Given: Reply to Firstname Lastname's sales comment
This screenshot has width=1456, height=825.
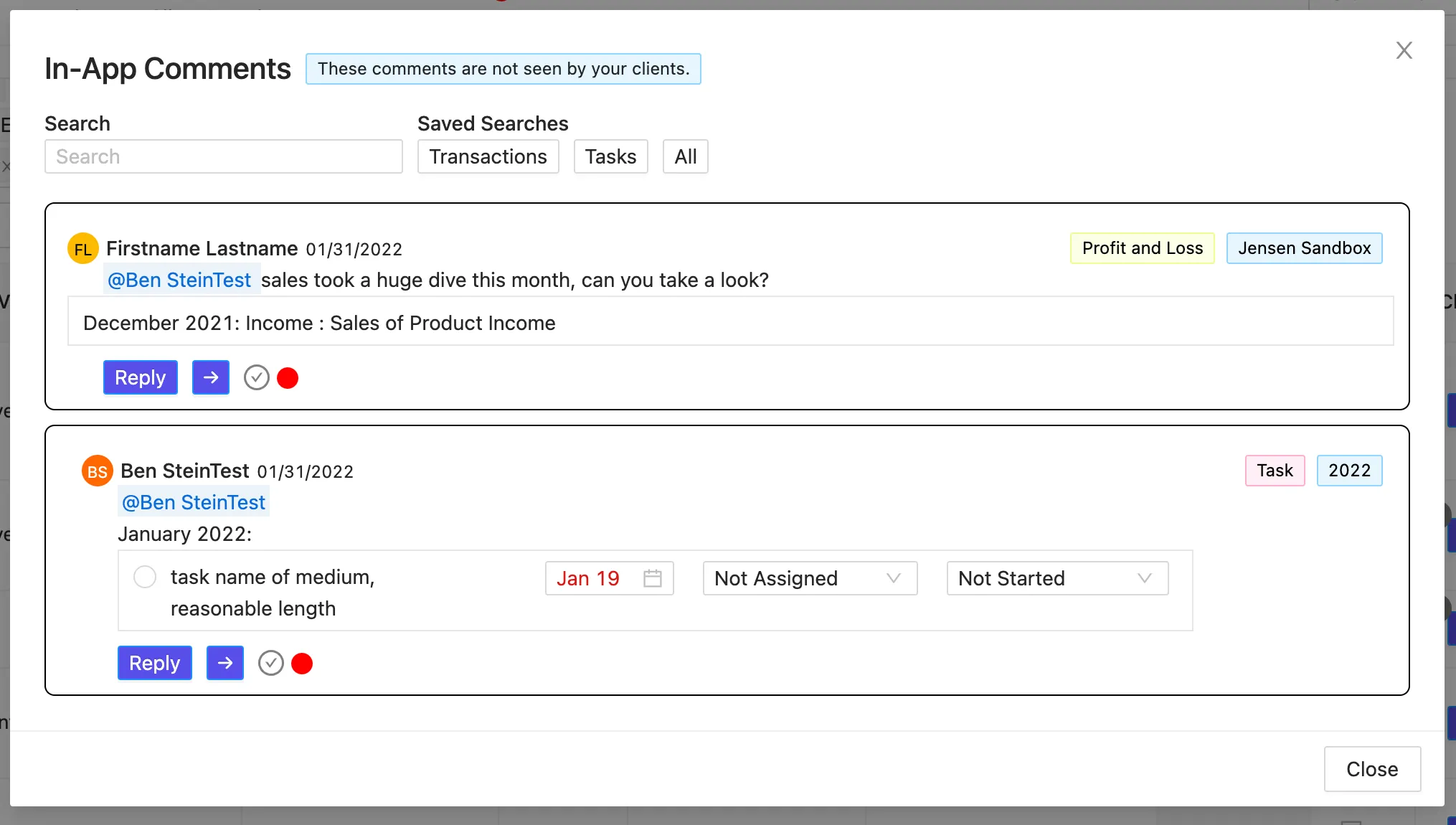Looking at the screenshot, I should [x=141, y=377].
